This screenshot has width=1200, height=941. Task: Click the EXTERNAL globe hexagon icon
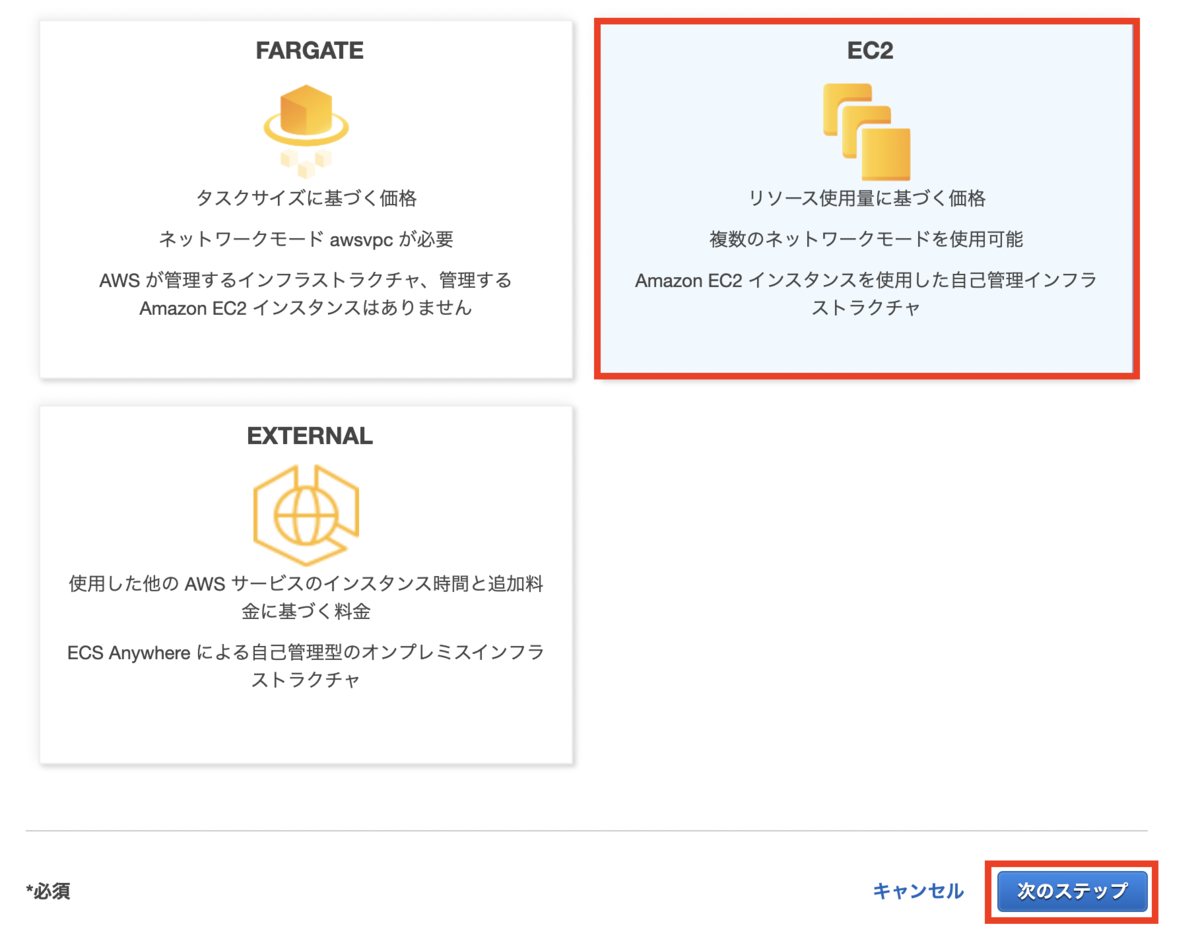click(306, 515)
